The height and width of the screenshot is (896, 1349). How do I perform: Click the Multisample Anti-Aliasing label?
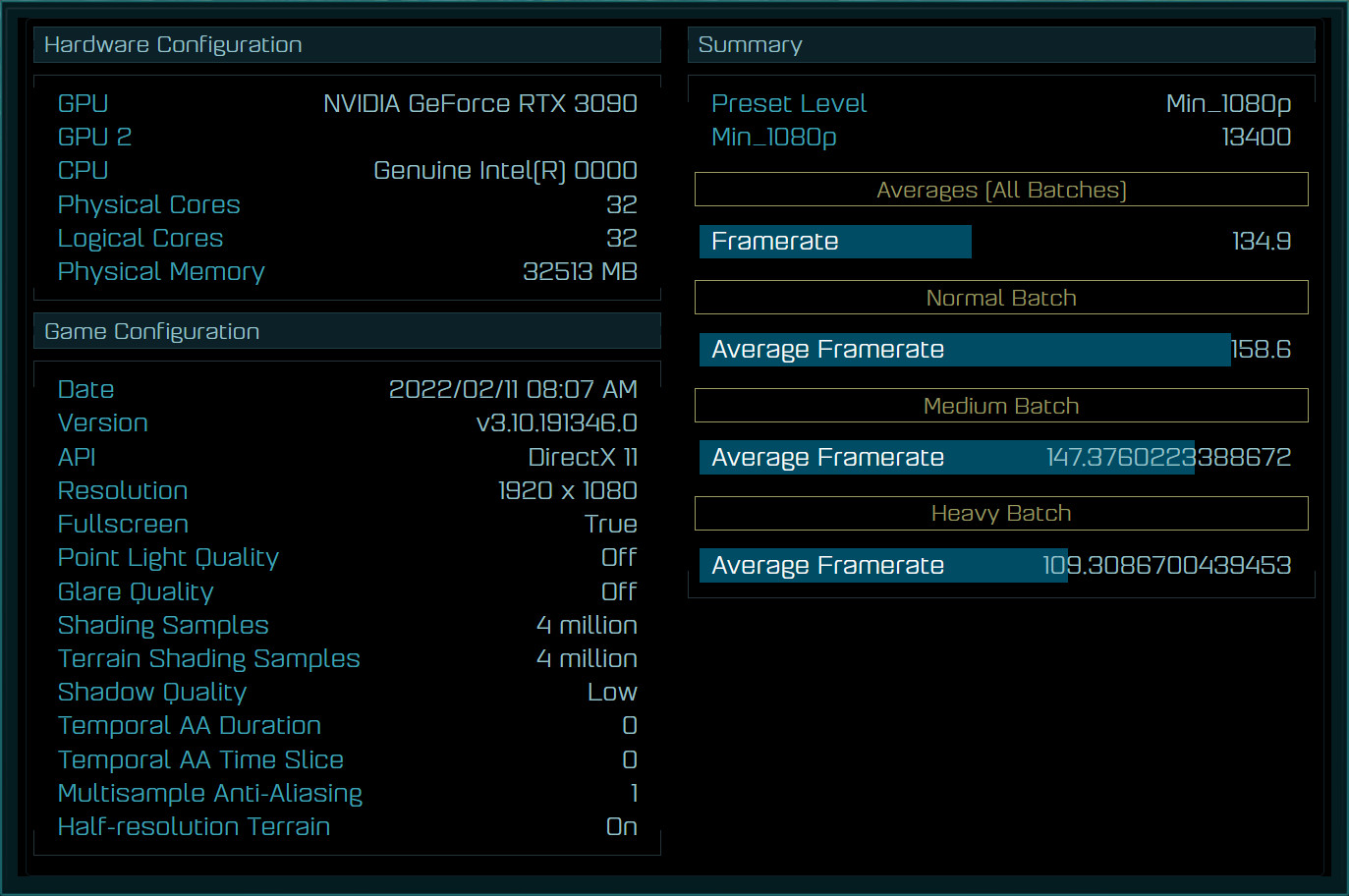click(x=210, y=793)
